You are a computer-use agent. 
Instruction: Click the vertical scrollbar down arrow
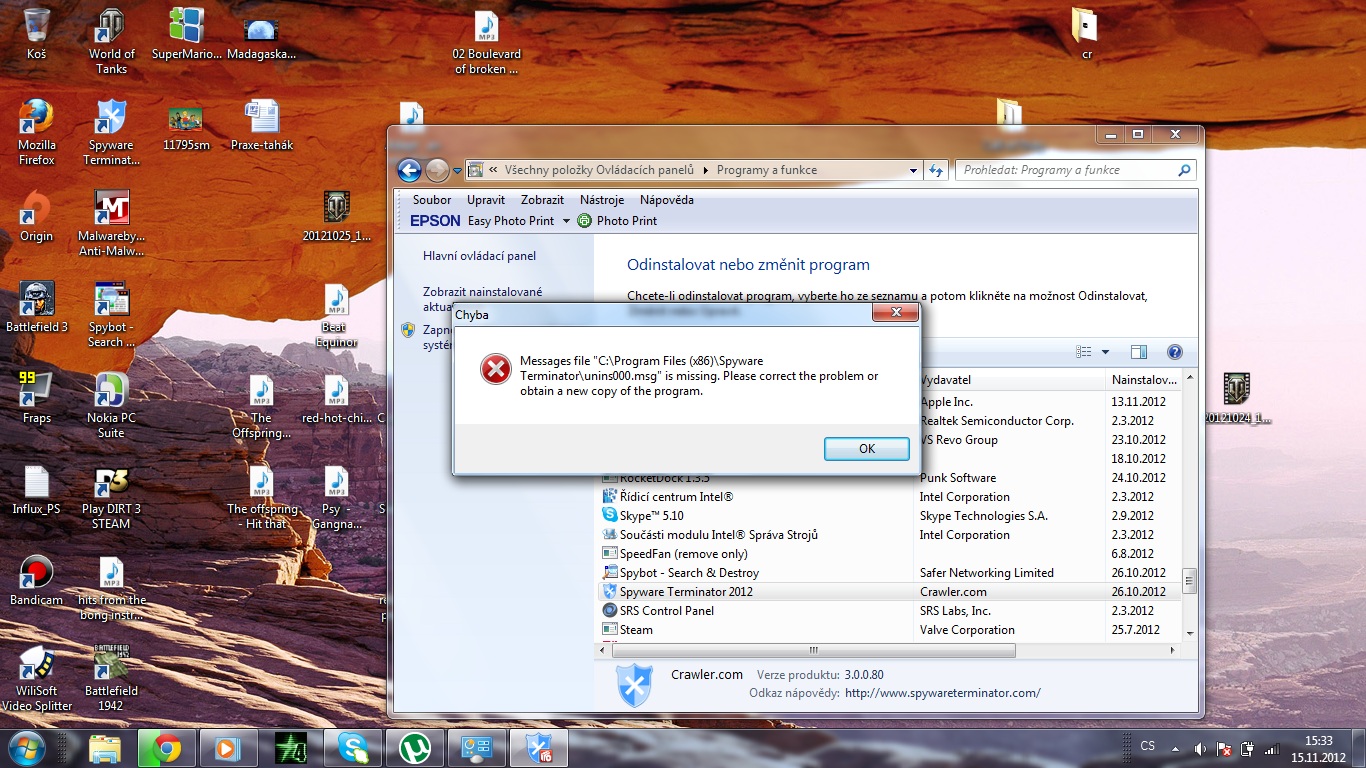tap(1189, 633)
